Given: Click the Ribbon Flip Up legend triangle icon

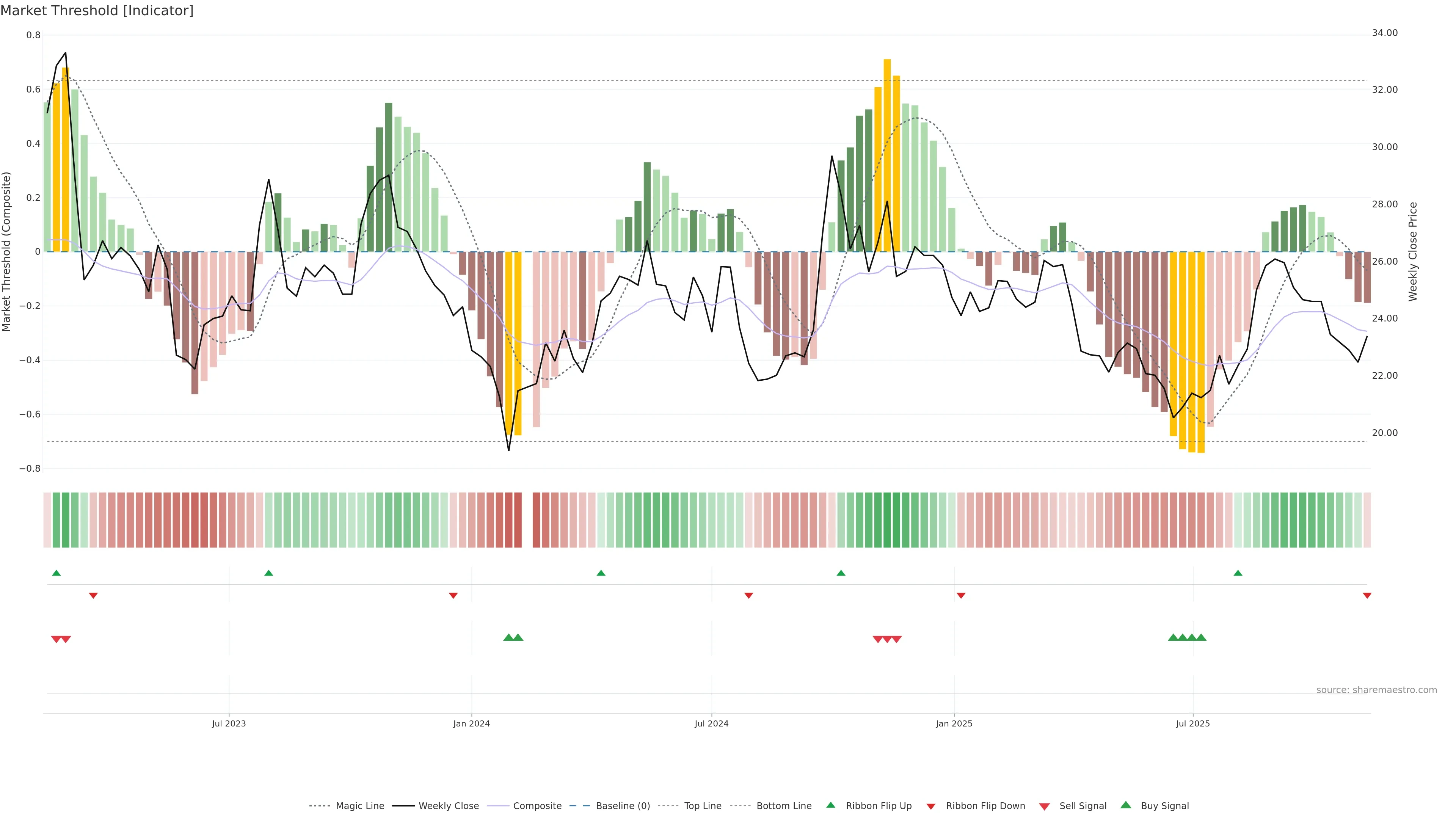Looking at the screenshot, I should point(830,805).
